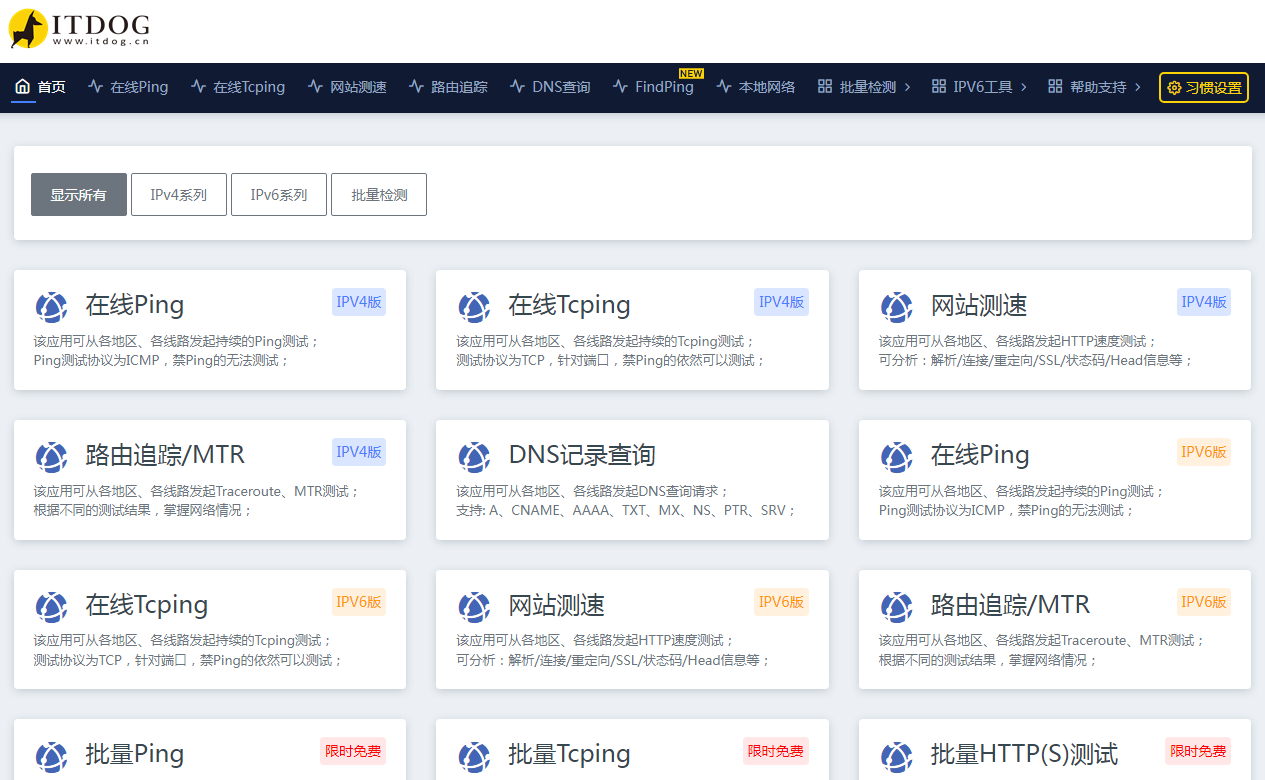This screenshot has width=1265, height=780.
Task: Click the globe icon on DNS记录查询 card
Action: 474,457
